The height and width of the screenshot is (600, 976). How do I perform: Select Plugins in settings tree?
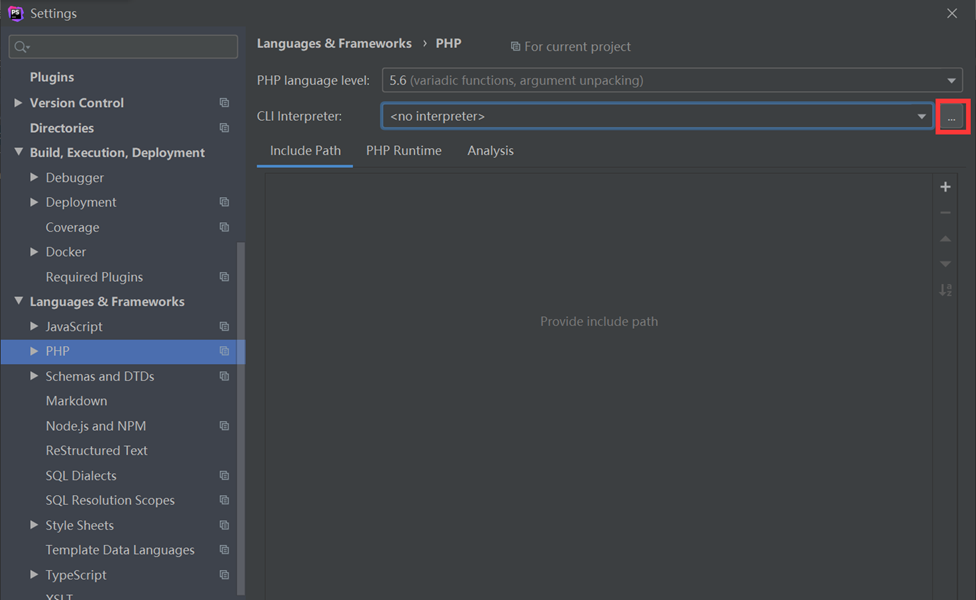pos(52,77)
